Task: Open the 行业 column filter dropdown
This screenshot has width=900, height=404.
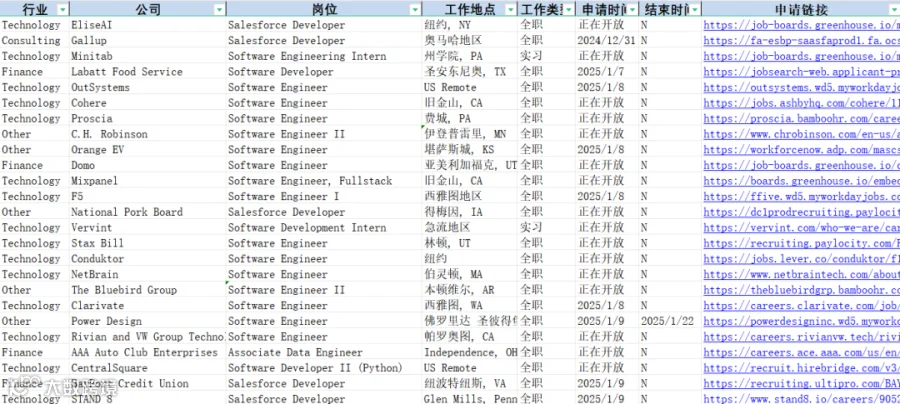Action: (x=63, y=9)
